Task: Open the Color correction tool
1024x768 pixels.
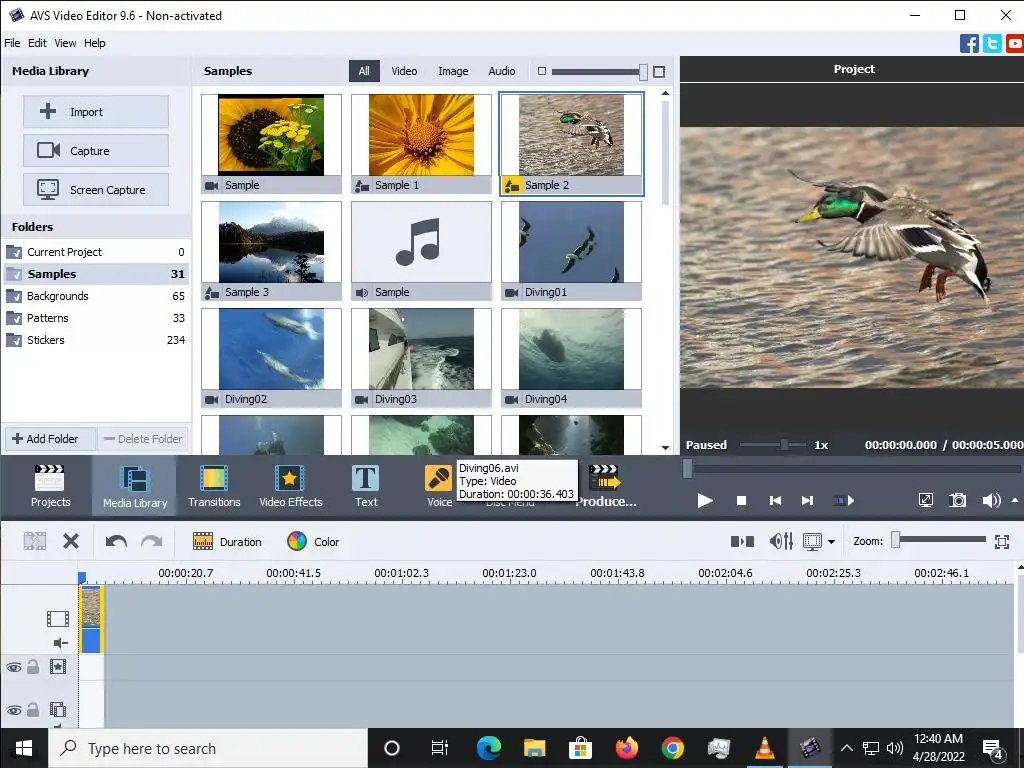Action: pyautogui.click(x=313, y=541)
